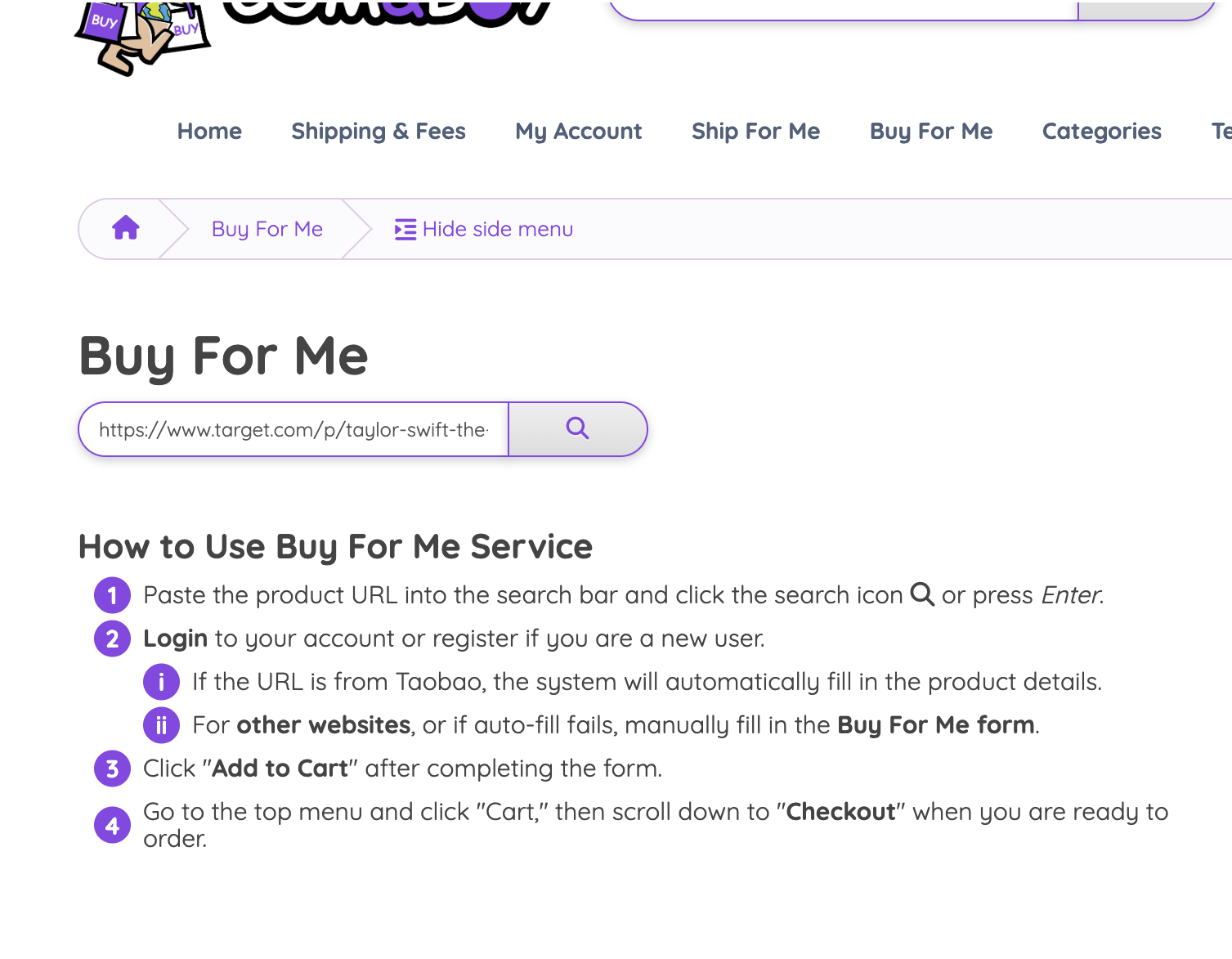Viewport: 1232px width, 959px height.
Task: Click the Buy For Me breadcrumb link
Action: click(267, 229)
